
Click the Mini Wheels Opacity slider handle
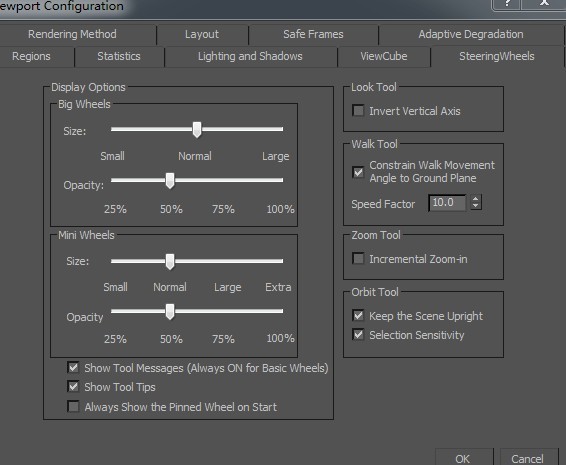170,312
